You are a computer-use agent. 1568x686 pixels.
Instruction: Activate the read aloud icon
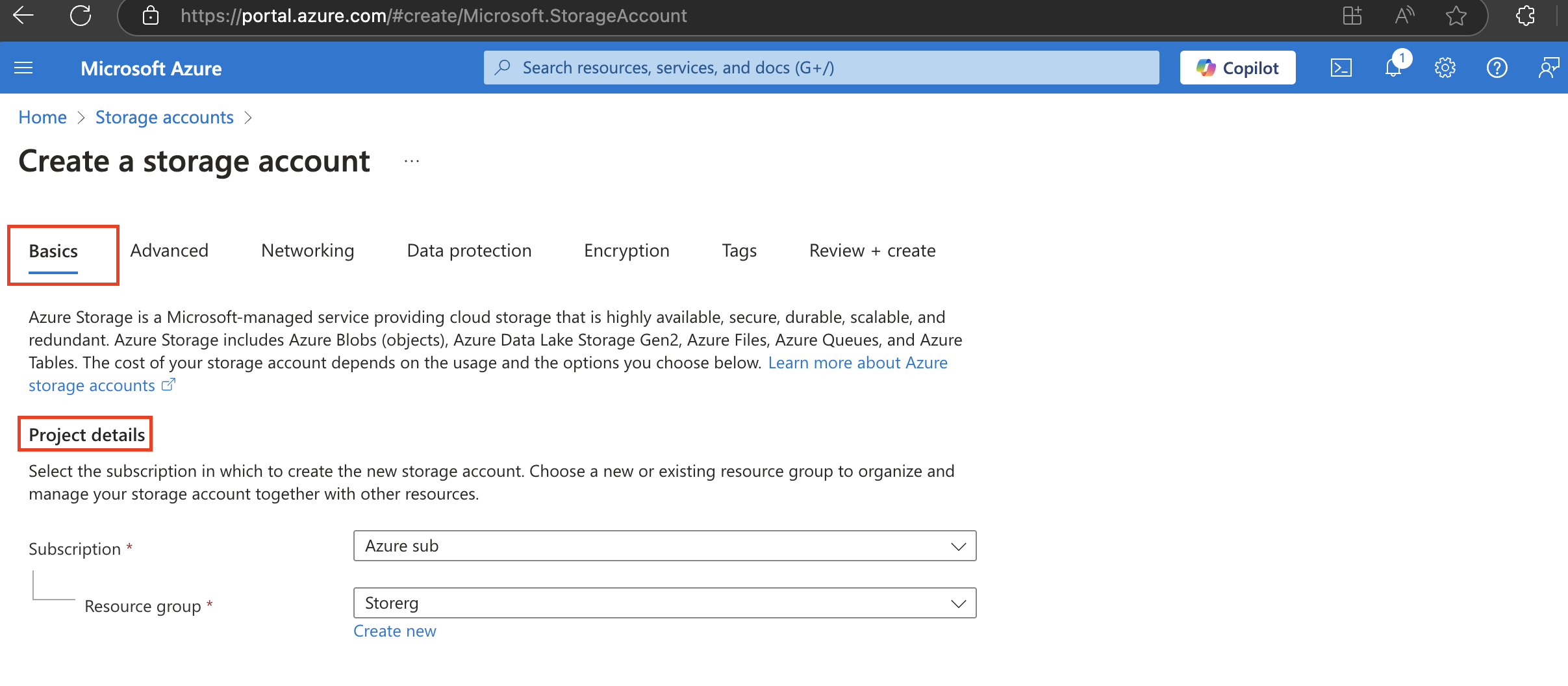pos(1404,16)
